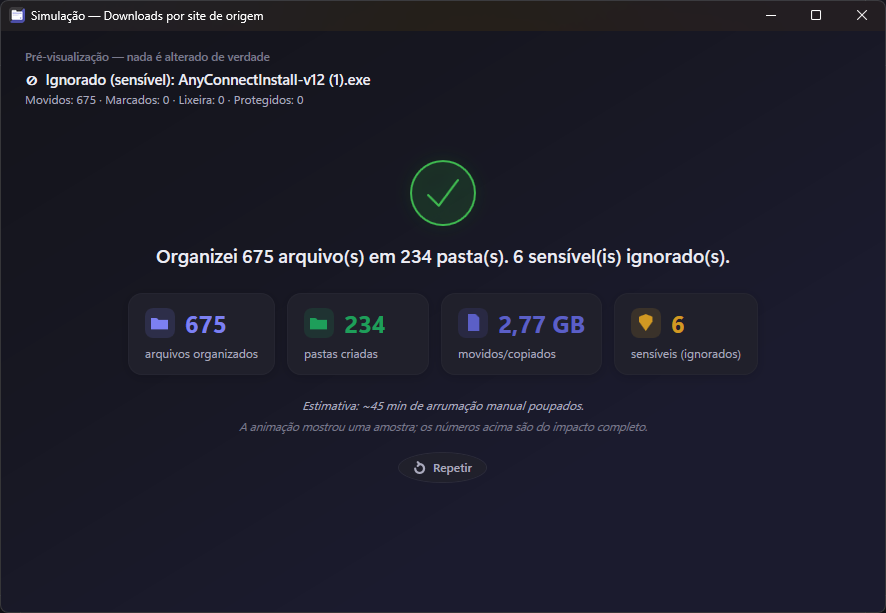Screen dimensions: 886x613
Task: Select the pastas criadas stat card
Action: (x=358, y=334)
